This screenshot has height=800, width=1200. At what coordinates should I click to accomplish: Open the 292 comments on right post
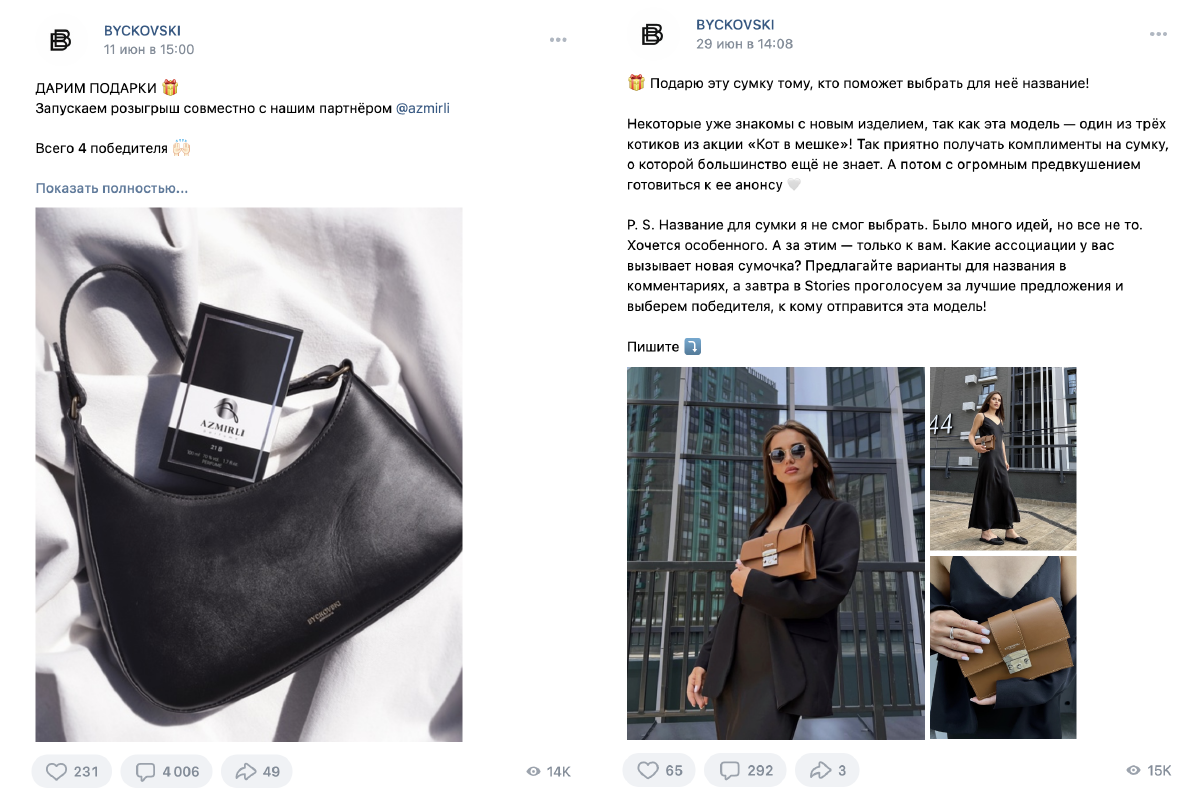point(746,770)
